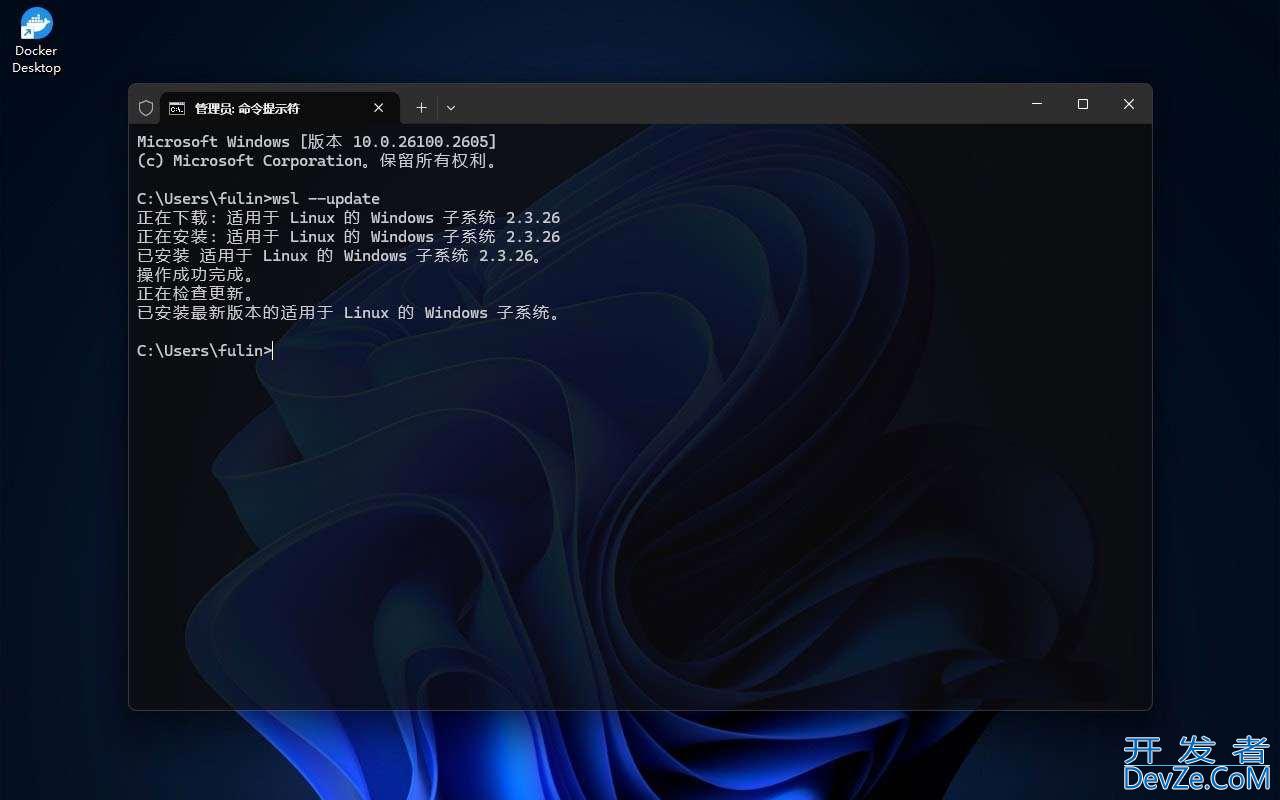Click the '(c) Microsoft Corporation。保留所有权利。' line

click(x=317, y=161)
